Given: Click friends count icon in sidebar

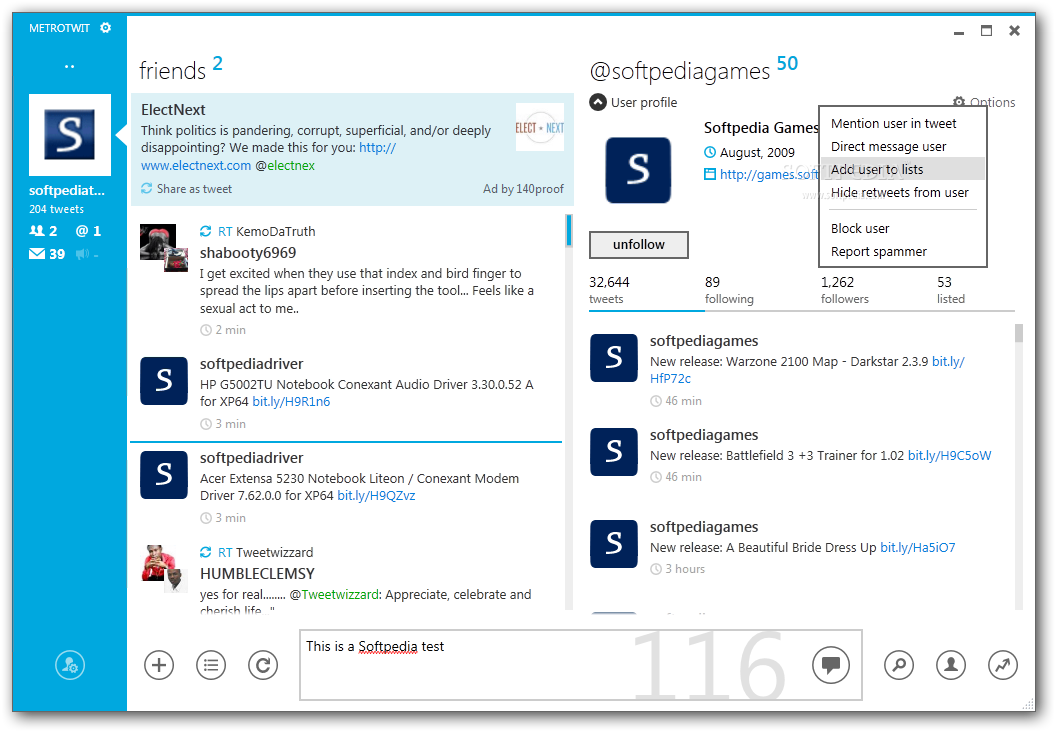Looking at the screenshot, I should pos(36,231).
